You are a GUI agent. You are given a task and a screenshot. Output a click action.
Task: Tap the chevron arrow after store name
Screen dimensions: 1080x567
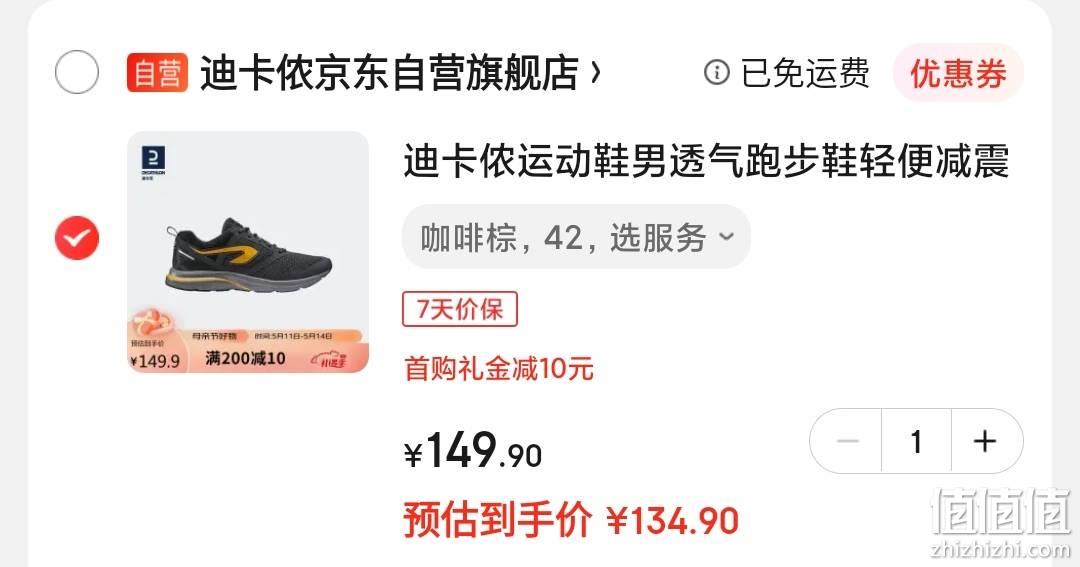(x=596, y=72)
